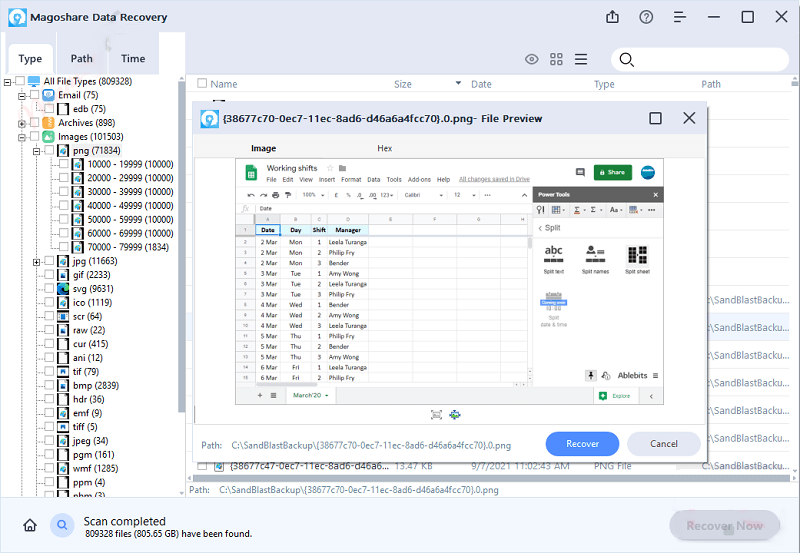
Task: Click the Size column sort arrow
Action: (x=458, y=83)
